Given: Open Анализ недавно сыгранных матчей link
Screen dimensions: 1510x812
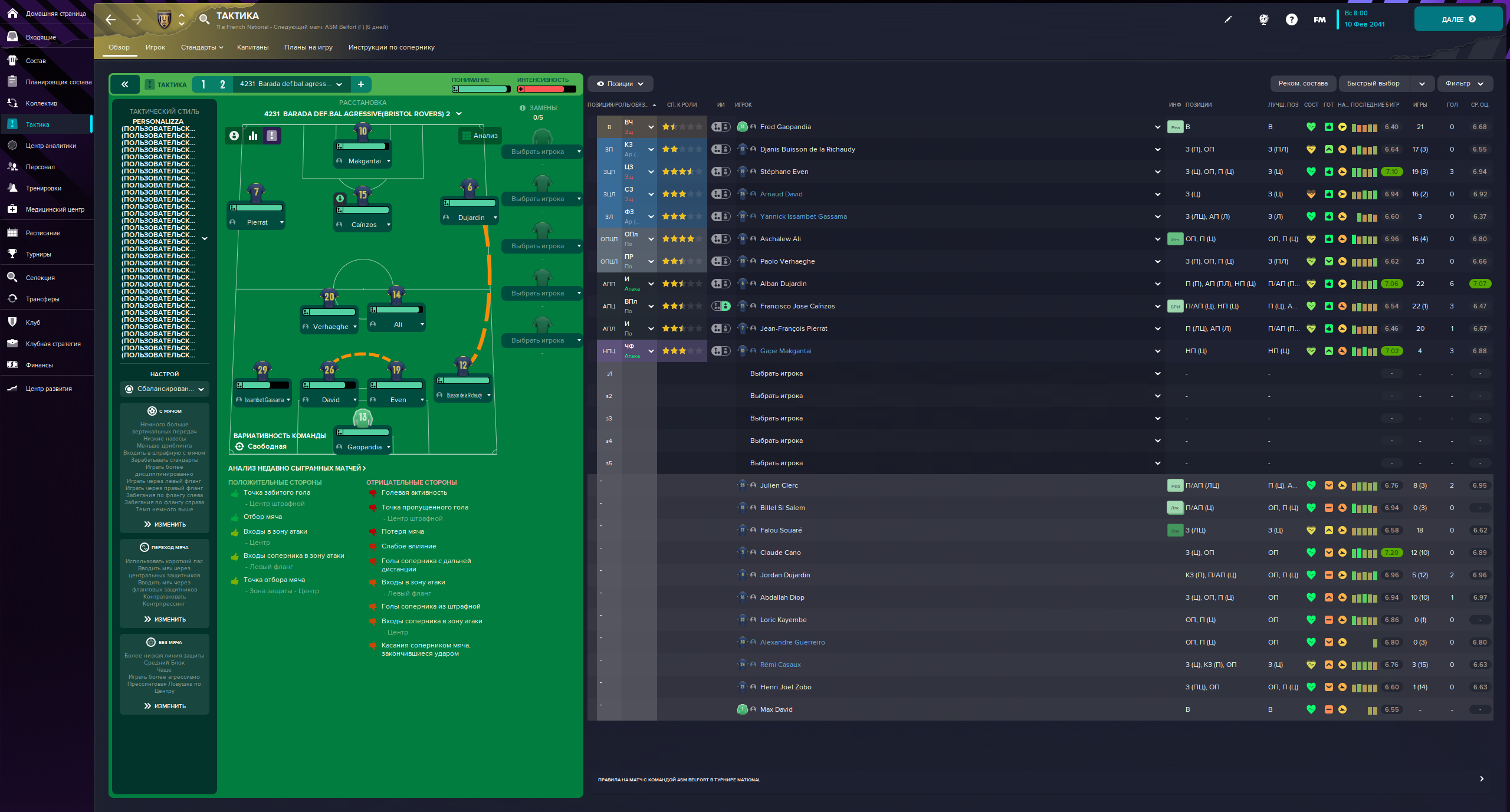Looking at the screenshot, I should [x=297, y=468].
